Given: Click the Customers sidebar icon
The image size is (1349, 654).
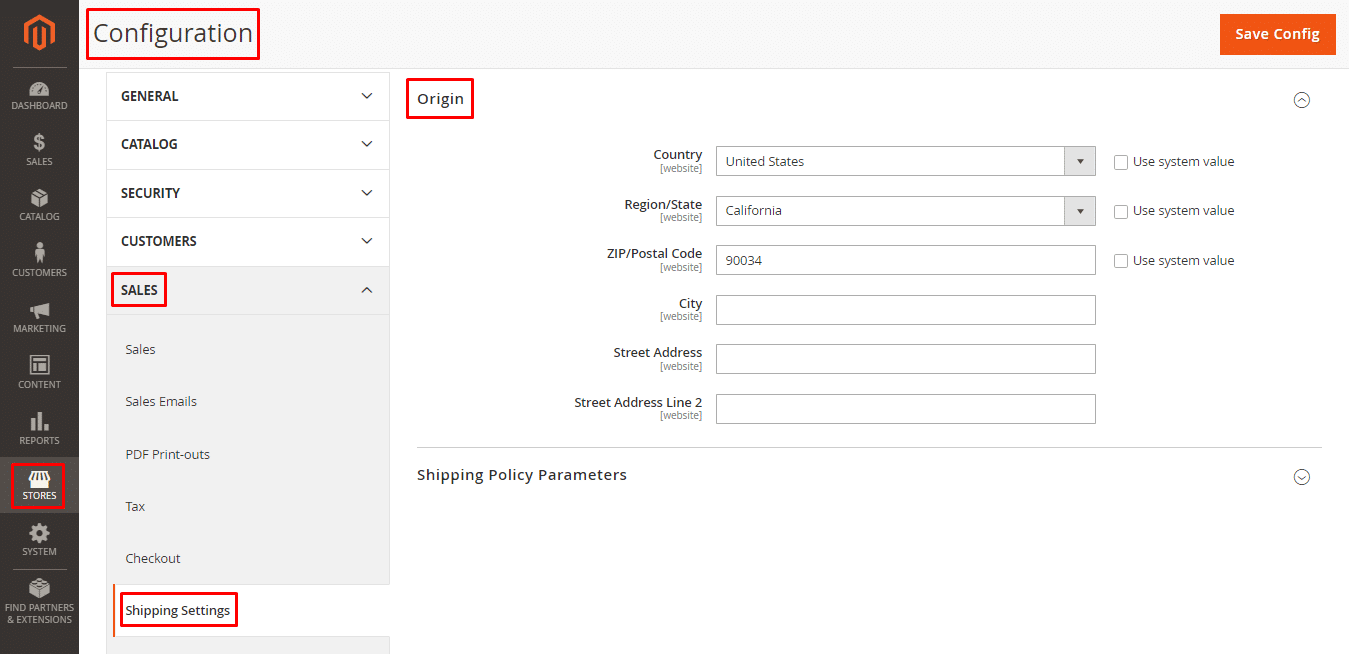Looking at the screenshot, I should 39,259.
